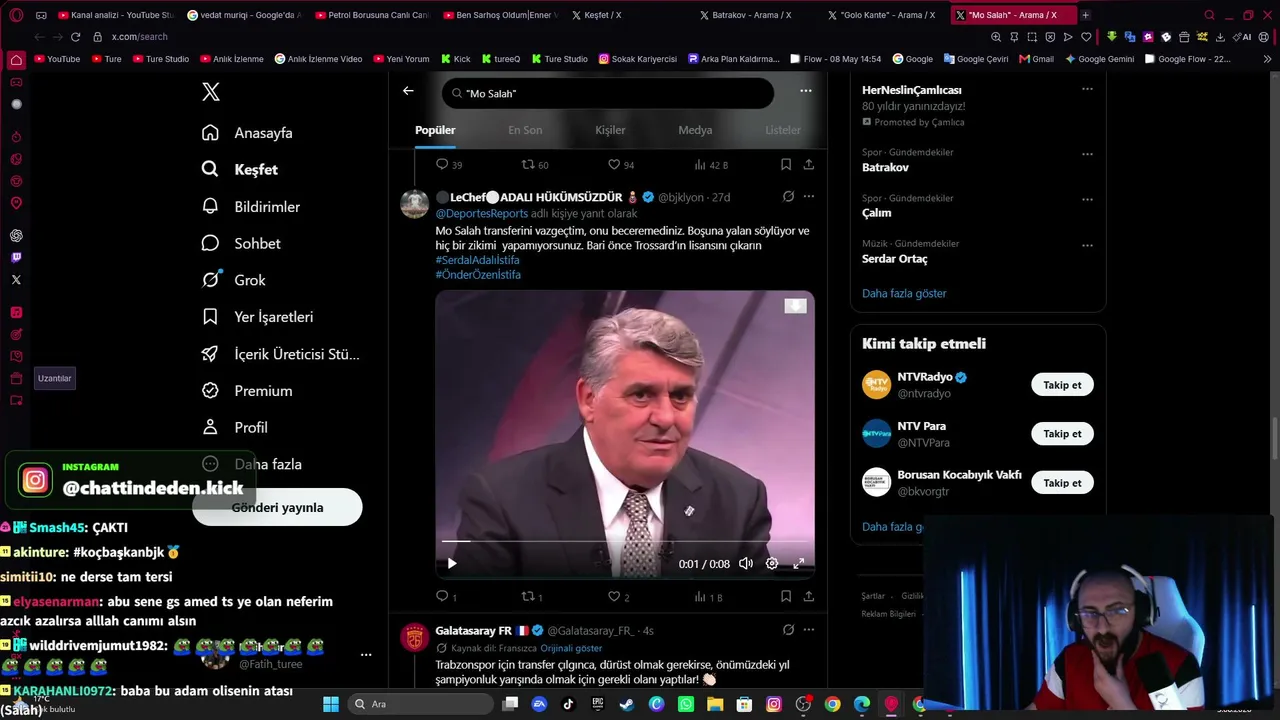The width and height of the screenshot is (1280, 720).
Task: Click Grok icon on Galatasaray FR post
Action: click(788, 630)
